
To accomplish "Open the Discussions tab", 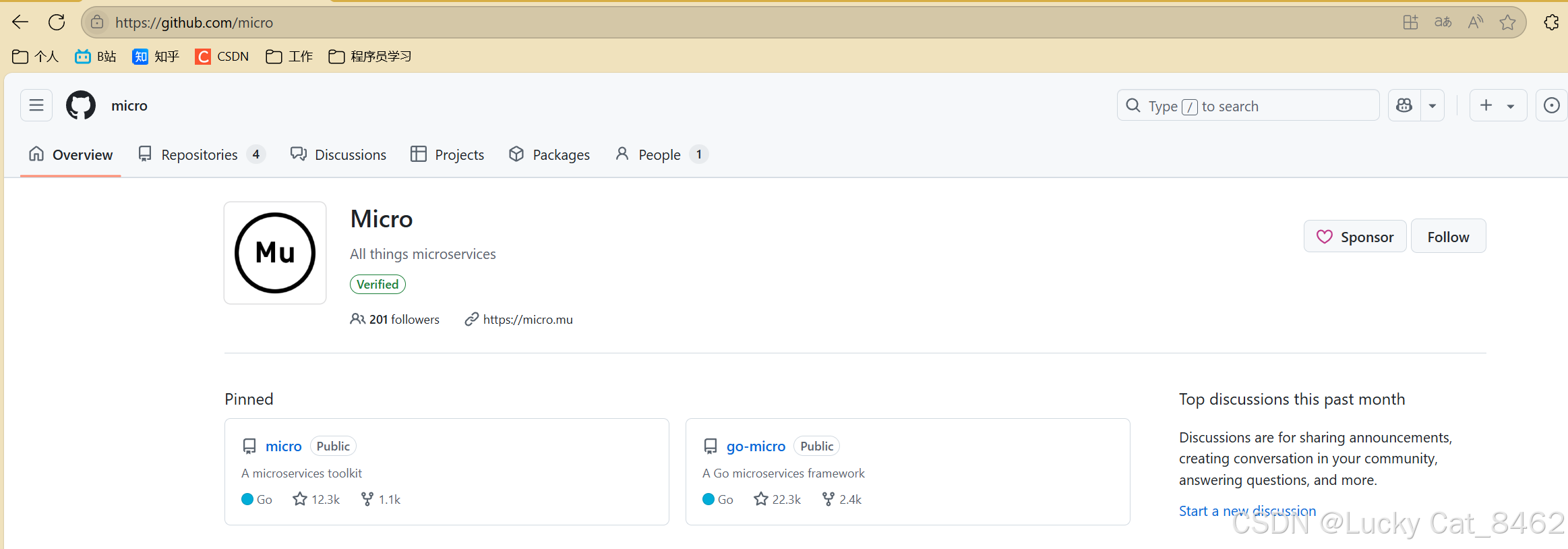I will click(x=338, y=154).
